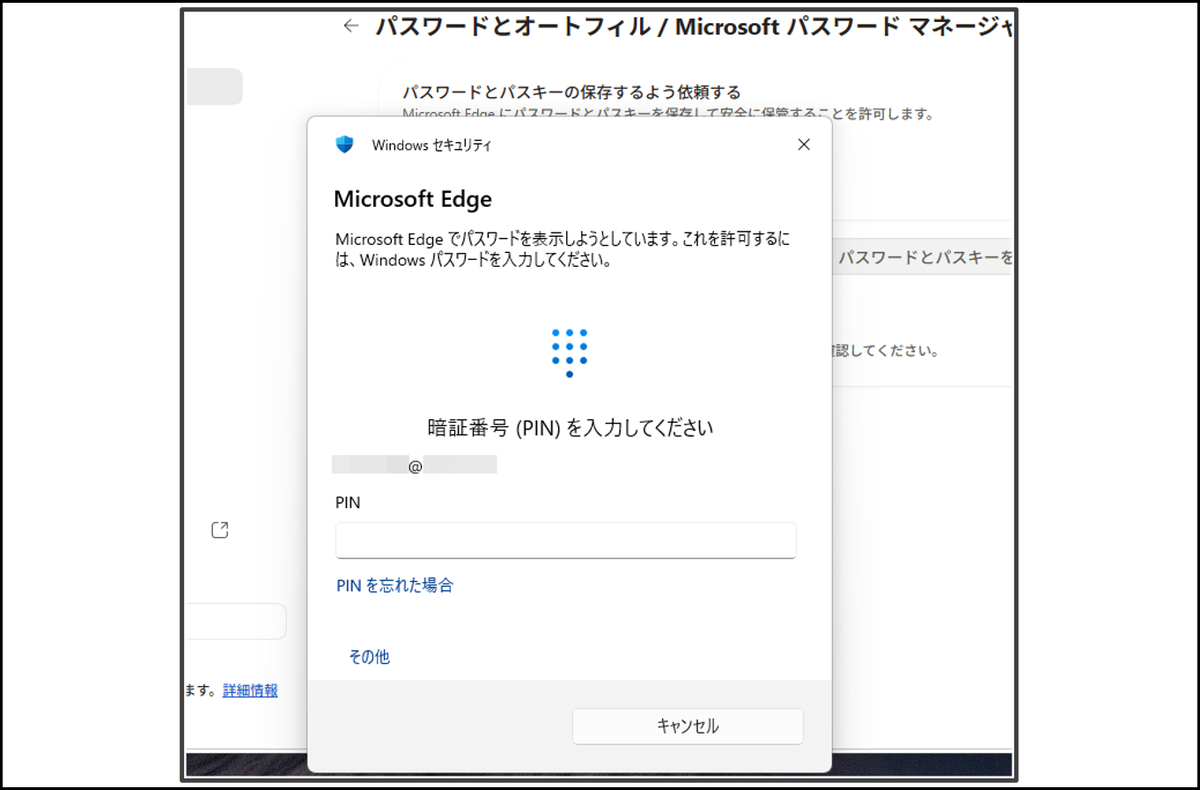
Task: Click the 'パスワードとパスキーを' field behind the dialog
Action: point(923,258)
